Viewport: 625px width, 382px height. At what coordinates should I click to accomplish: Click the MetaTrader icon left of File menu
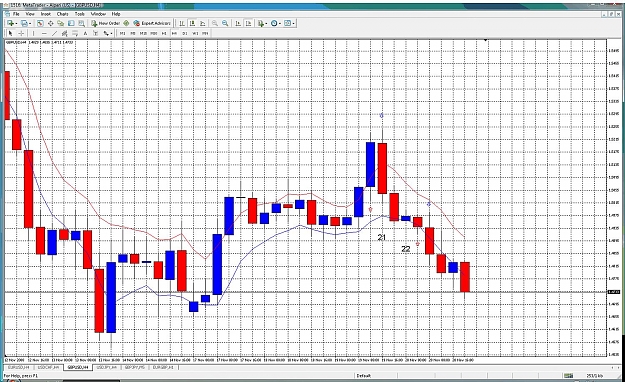8,14
